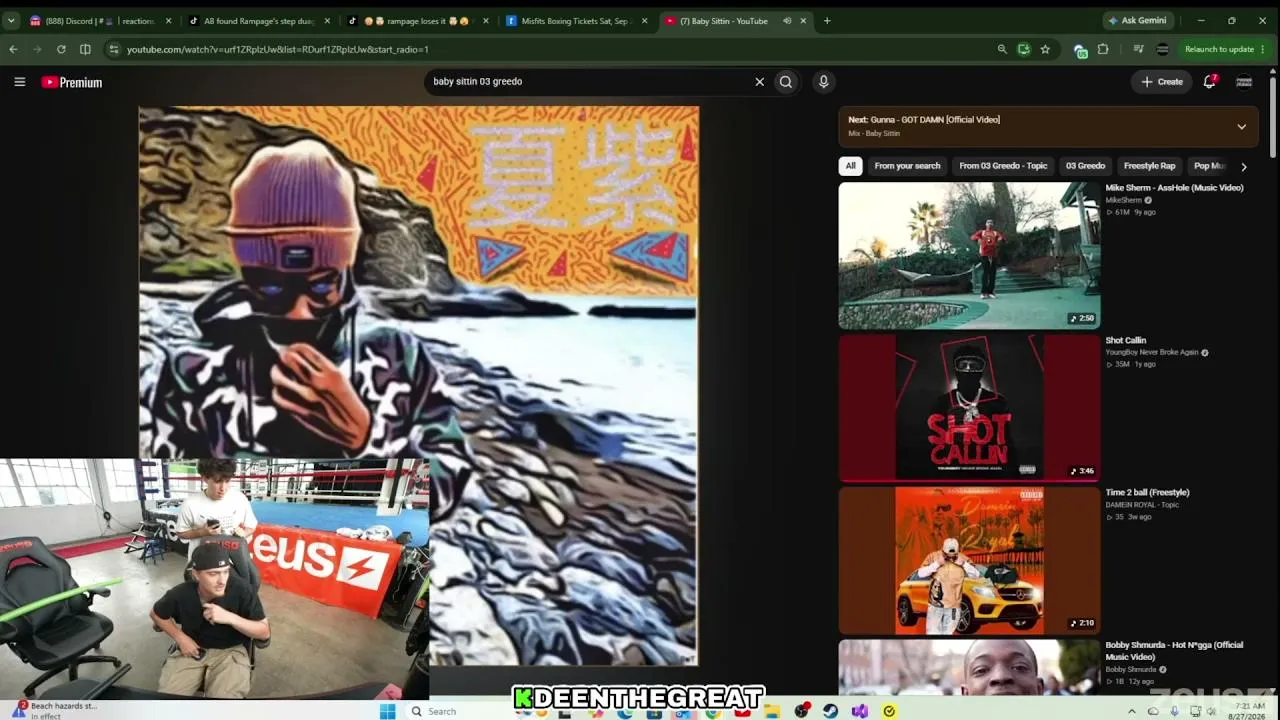Viewport: 1280px width, 720px height.
Task: View site information icon in address bar
Action: [x=113, y=49]
